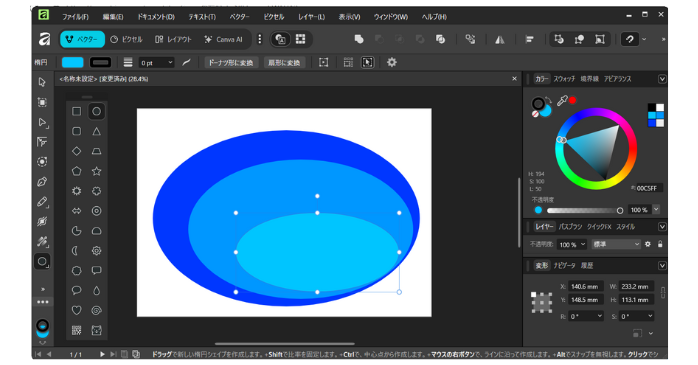Viewport: 698px width, 365px height.
Task: Select the Pen tool
Action: click(42, 182)
